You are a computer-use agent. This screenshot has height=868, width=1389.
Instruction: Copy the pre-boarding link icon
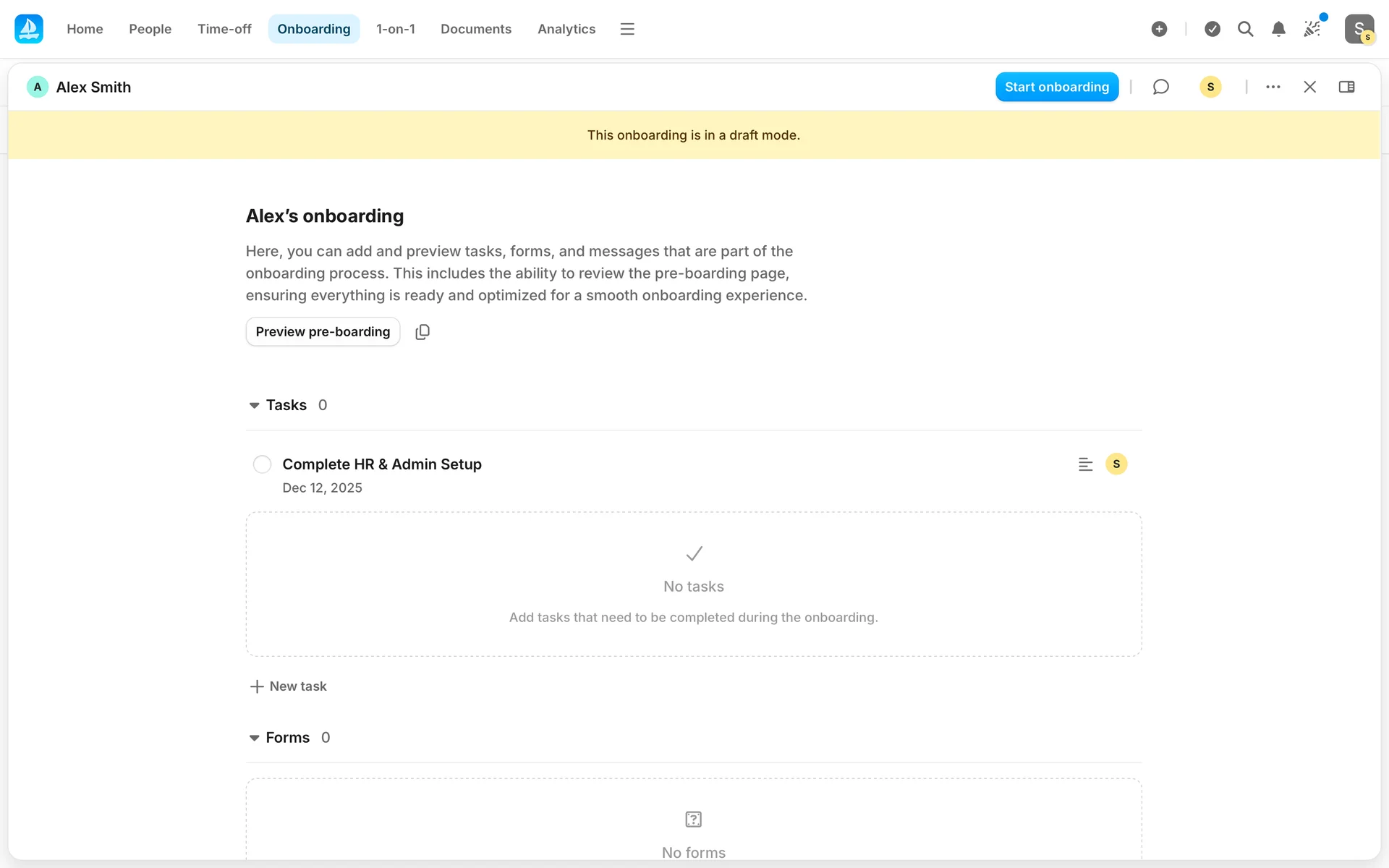(422, 332)
